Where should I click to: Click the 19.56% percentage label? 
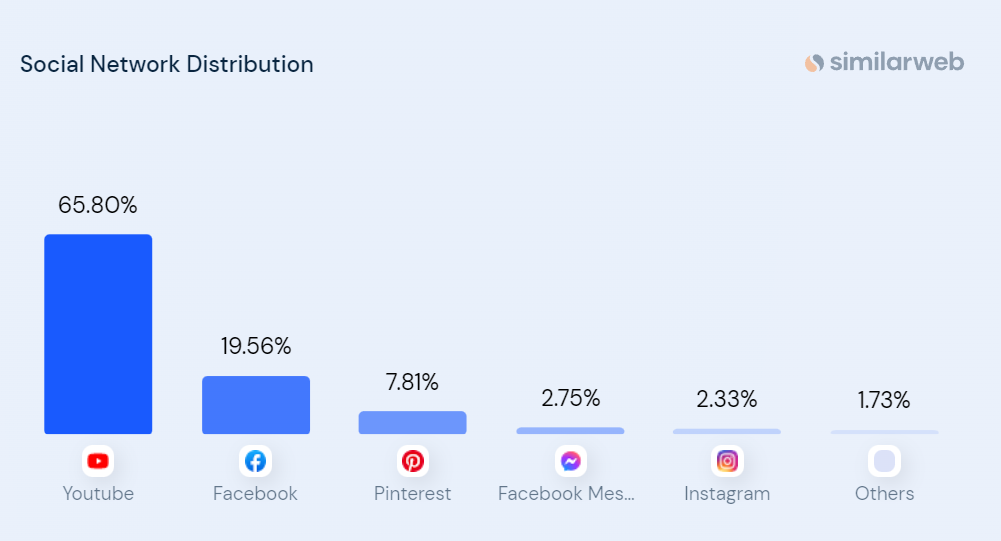tap(256, 347)
